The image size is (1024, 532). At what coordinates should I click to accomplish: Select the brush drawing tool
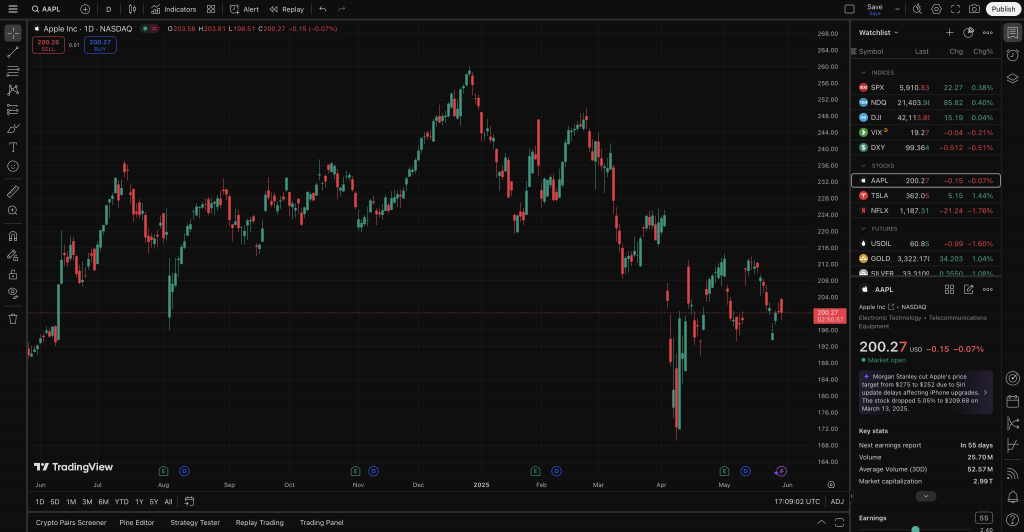(13, 129)
